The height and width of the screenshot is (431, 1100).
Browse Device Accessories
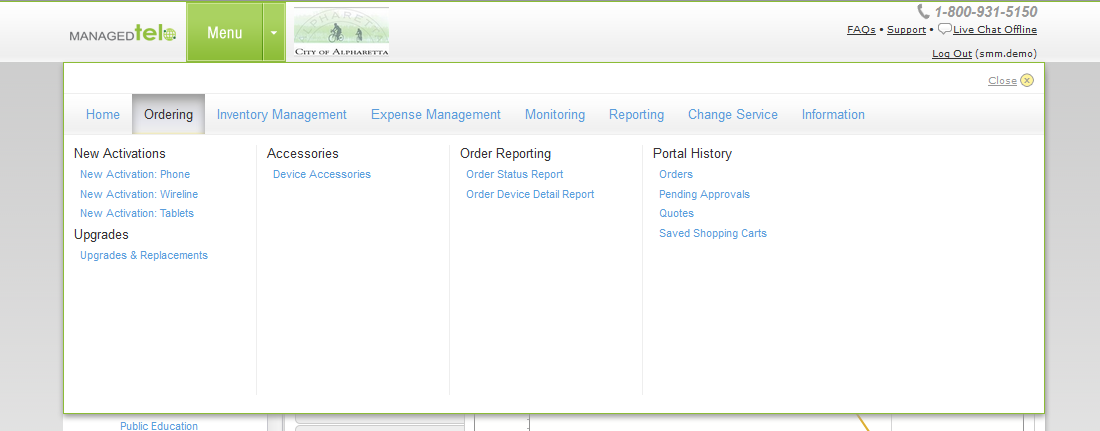coord(322,175)
